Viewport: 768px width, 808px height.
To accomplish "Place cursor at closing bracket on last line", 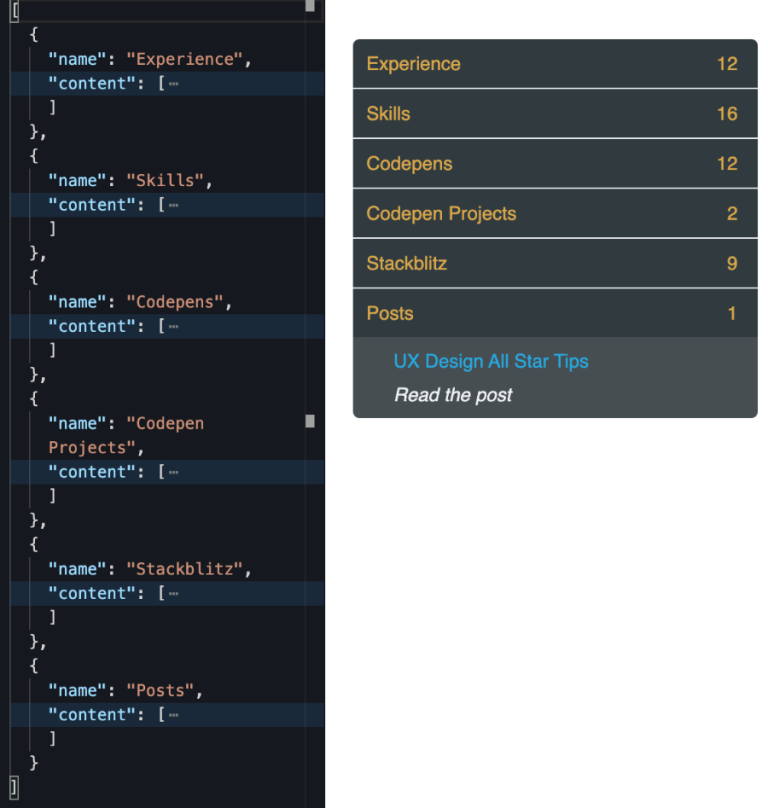I will 14,788.
